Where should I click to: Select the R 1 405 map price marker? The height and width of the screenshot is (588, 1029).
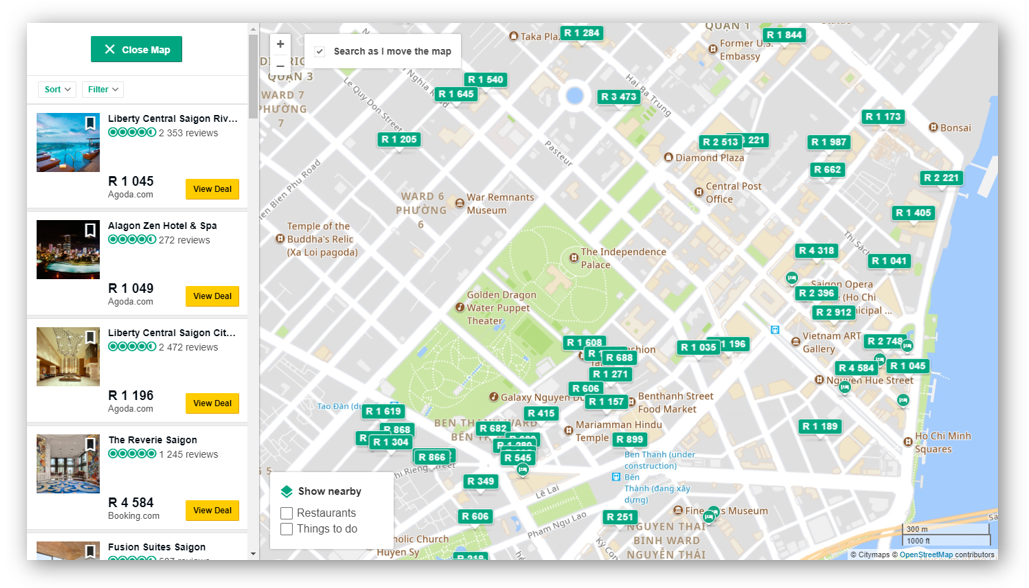tap(913, 213)
